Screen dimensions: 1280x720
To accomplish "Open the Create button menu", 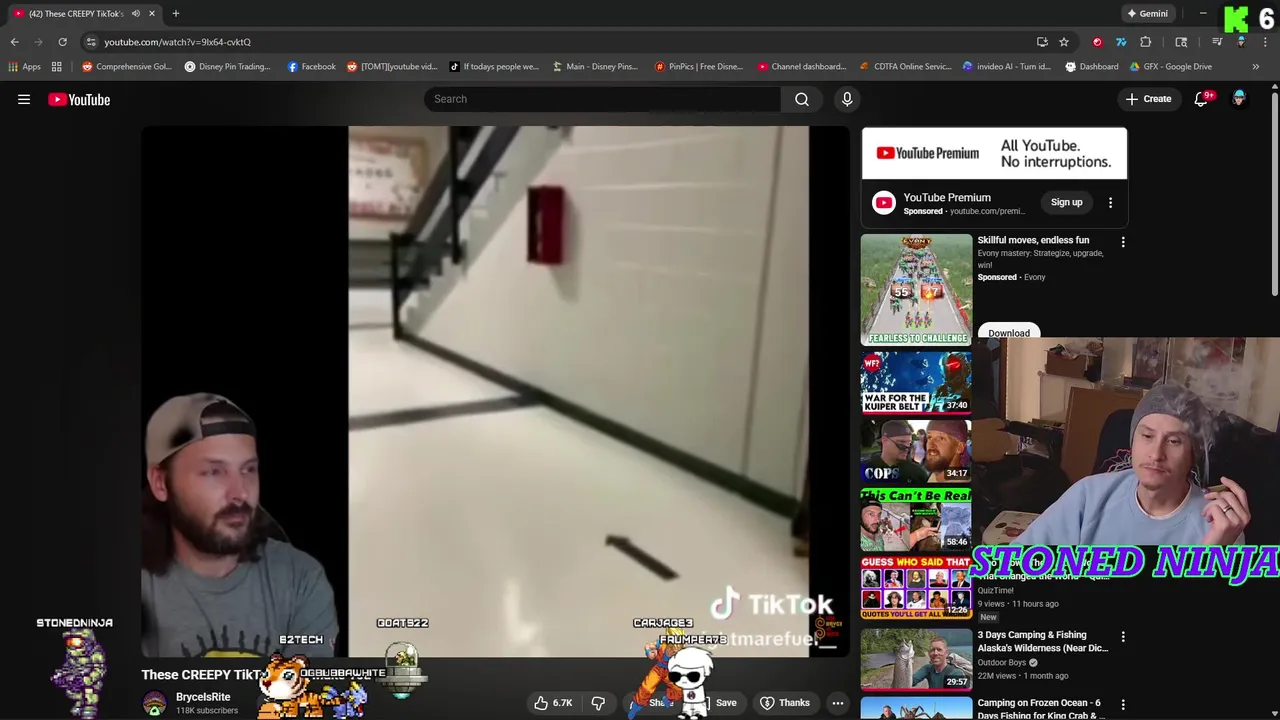I will 1148,99.
